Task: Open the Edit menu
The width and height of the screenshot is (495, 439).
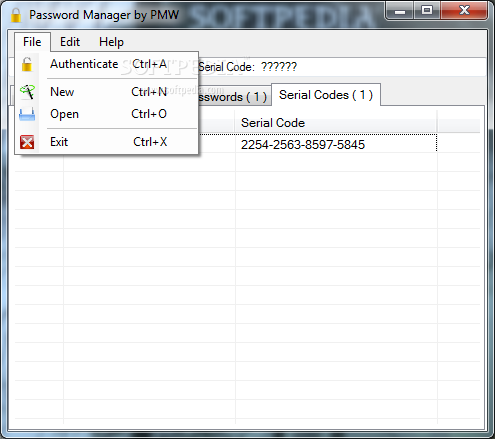Action: [70, 42]
